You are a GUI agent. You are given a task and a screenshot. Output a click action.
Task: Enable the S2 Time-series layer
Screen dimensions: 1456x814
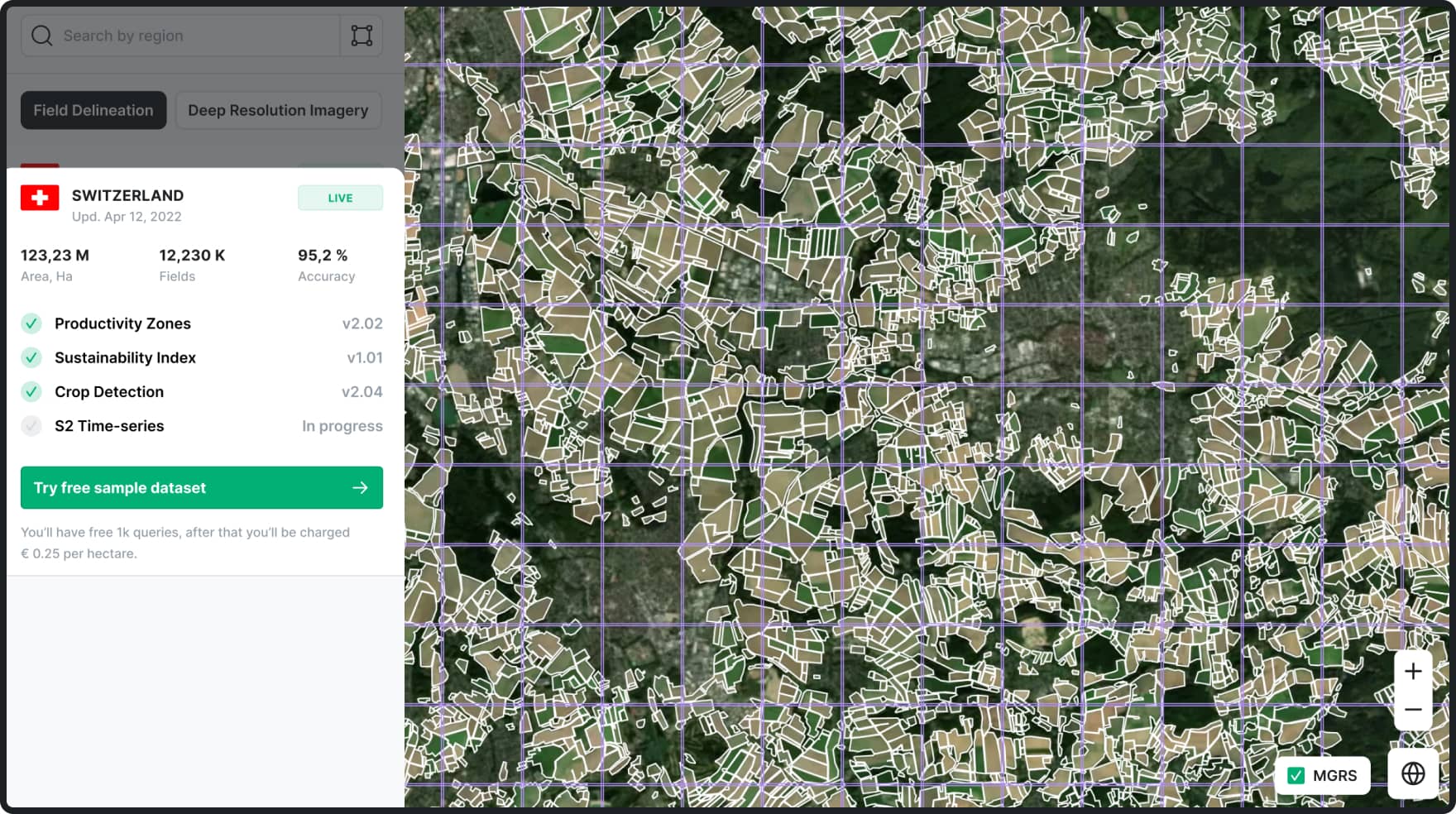click(31, 426)
